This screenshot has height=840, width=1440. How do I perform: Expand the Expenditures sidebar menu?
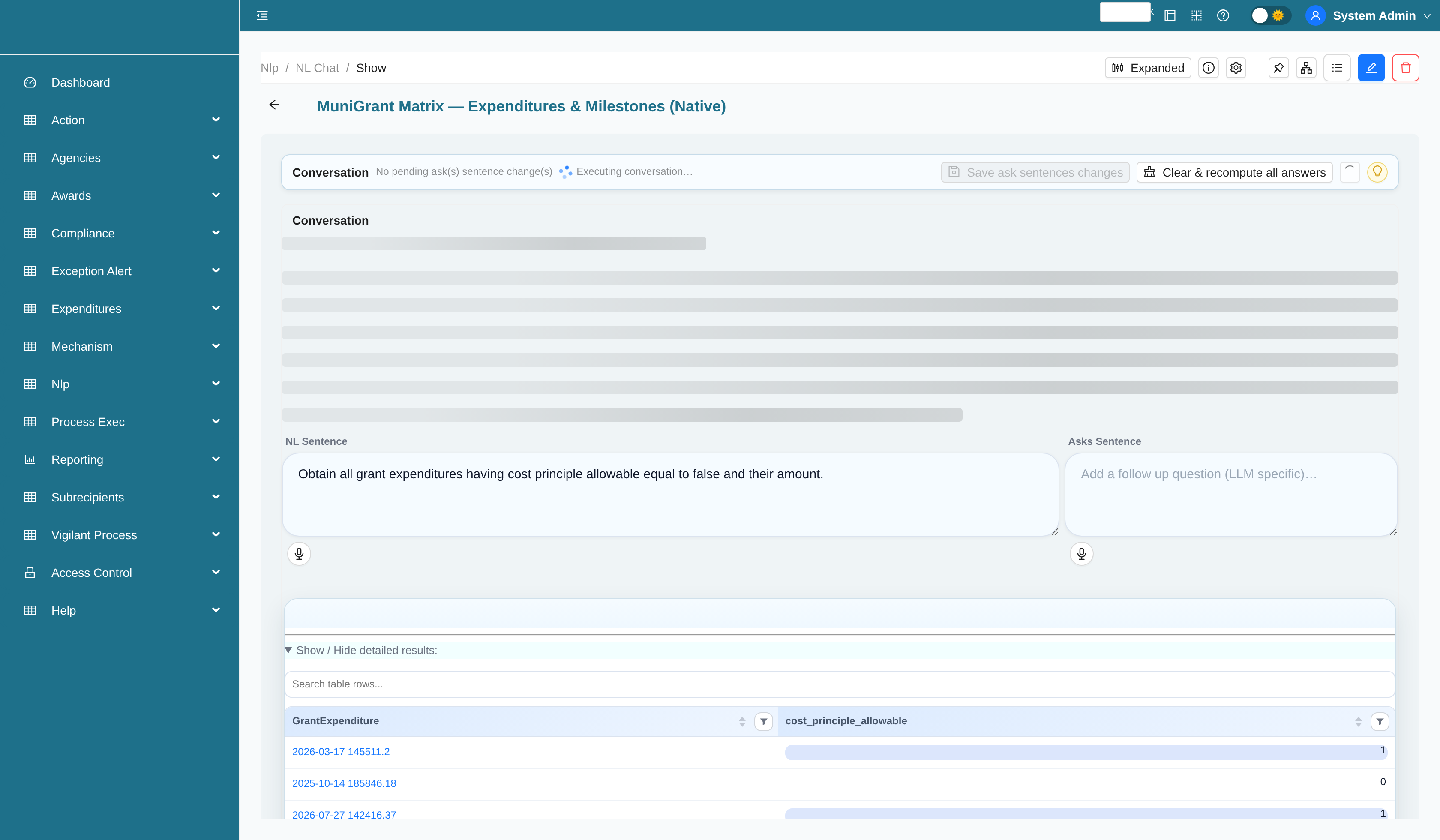pos(120,309)
